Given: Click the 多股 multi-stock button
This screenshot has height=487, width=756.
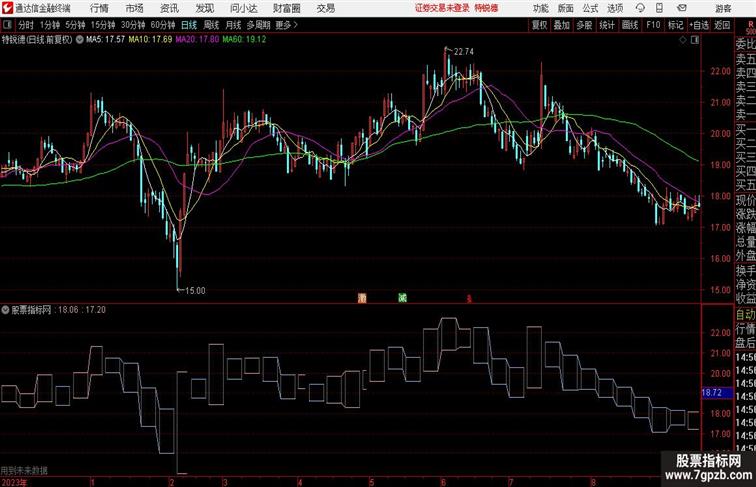Looking at the screenshot, I should pos(584,25).
